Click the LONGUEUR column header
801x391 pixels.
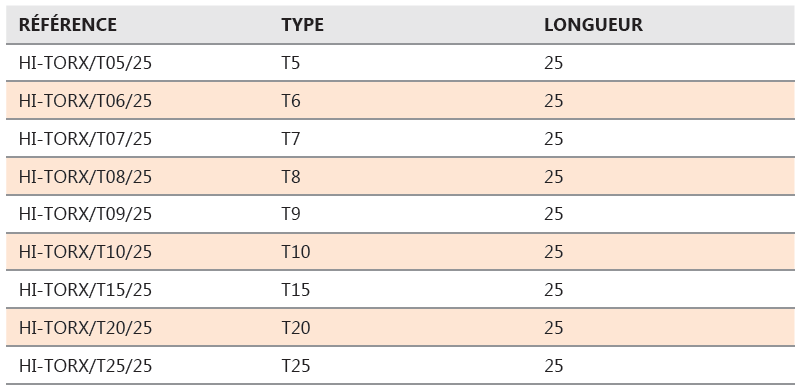593,25
